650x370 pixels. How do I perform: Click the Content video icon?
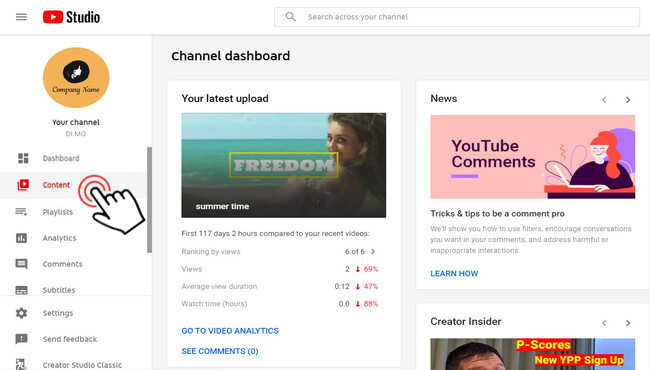click(23, 185)
